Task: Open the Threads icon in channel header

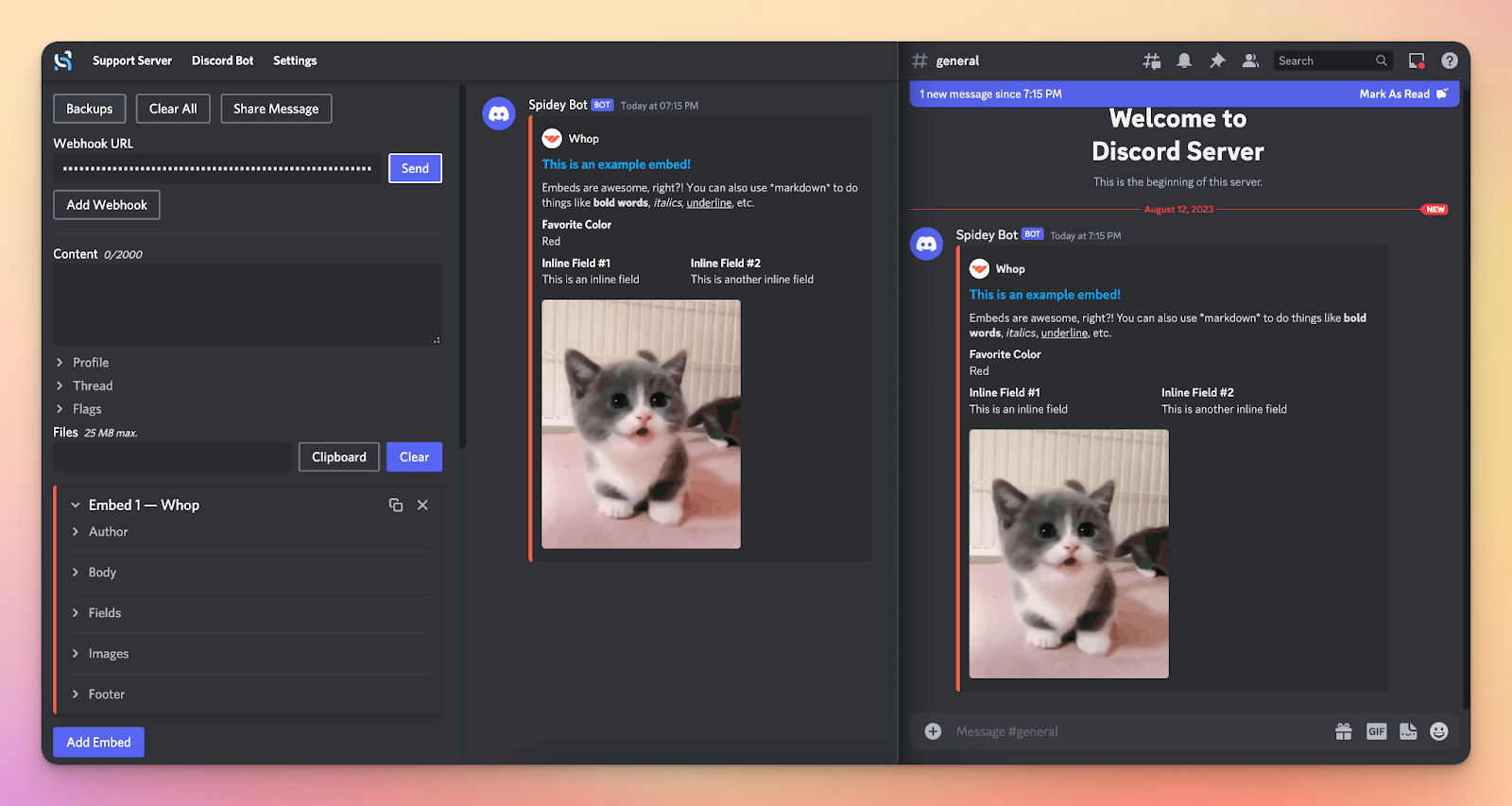Action: point(1151,60)
